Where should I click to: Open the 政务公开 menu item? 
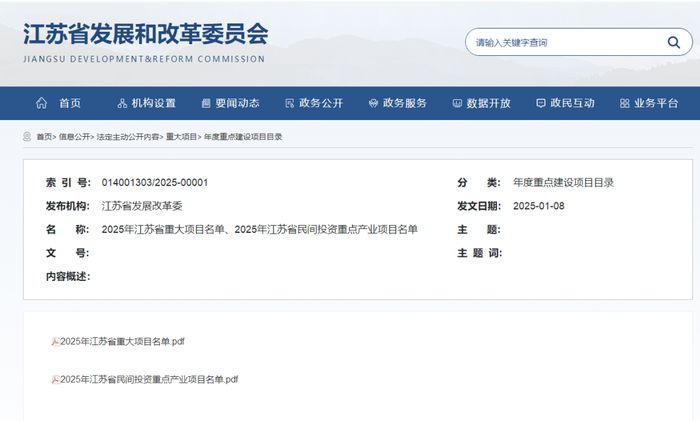click(321, 103)
